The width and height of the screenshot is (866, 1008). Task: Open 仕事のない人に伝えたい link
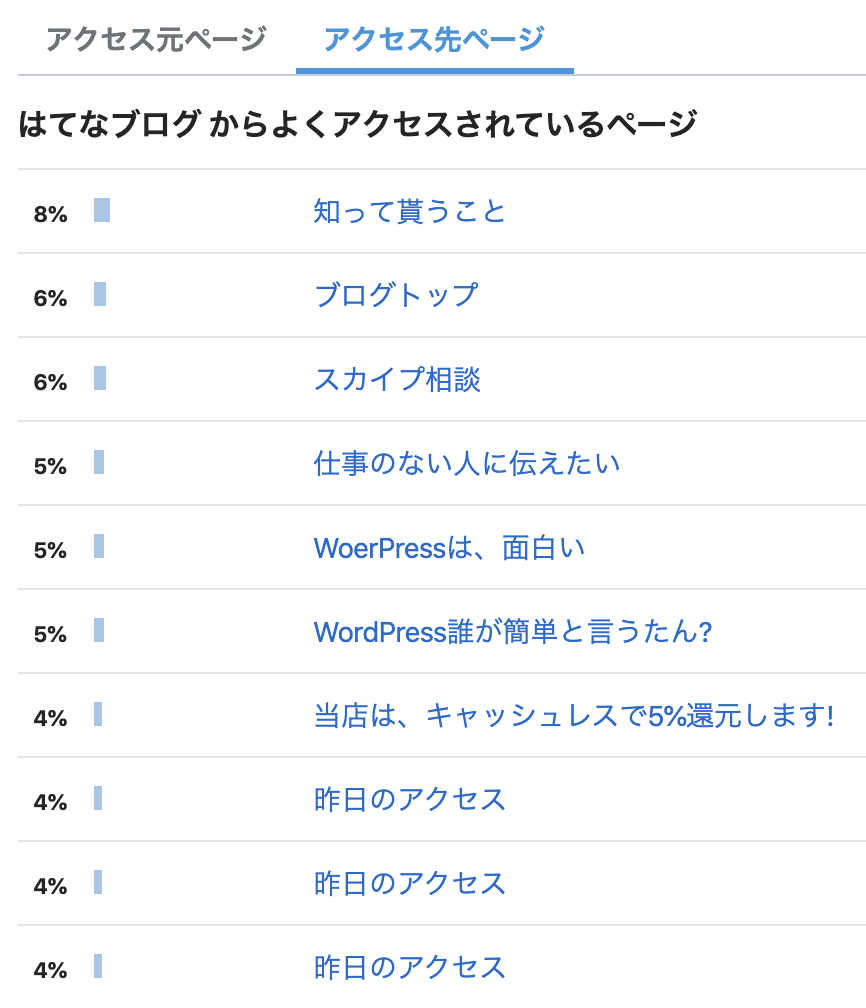(467, 464)
